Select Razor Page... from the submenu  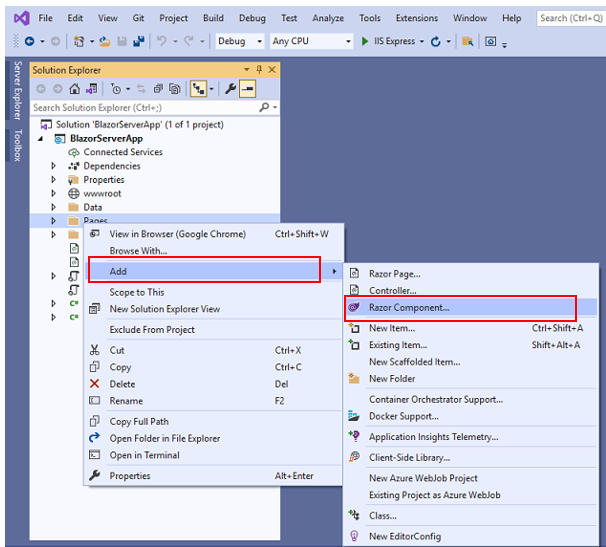click(x=470, y=274)
